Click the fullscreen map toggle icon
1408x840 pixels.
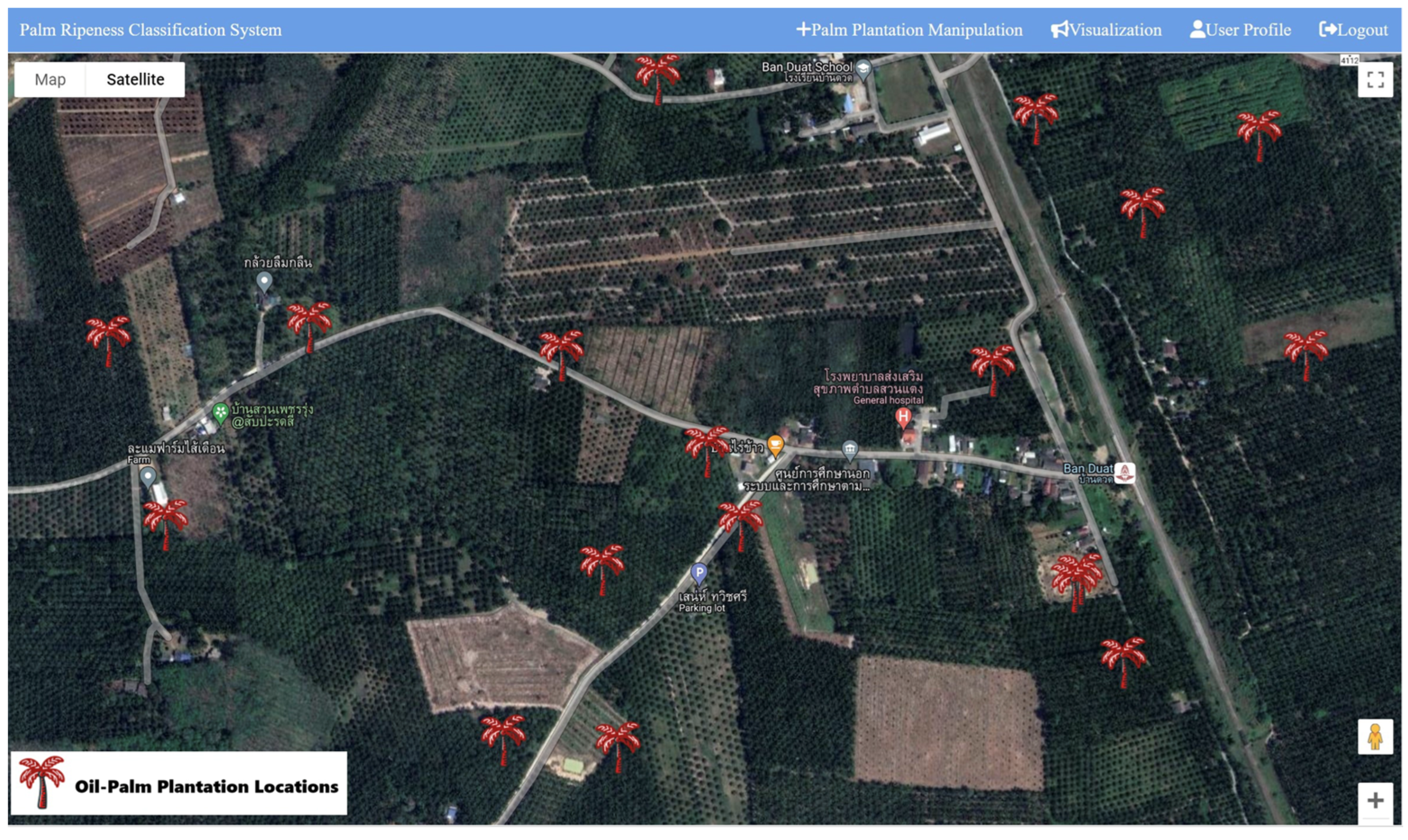click(1375, 80)
